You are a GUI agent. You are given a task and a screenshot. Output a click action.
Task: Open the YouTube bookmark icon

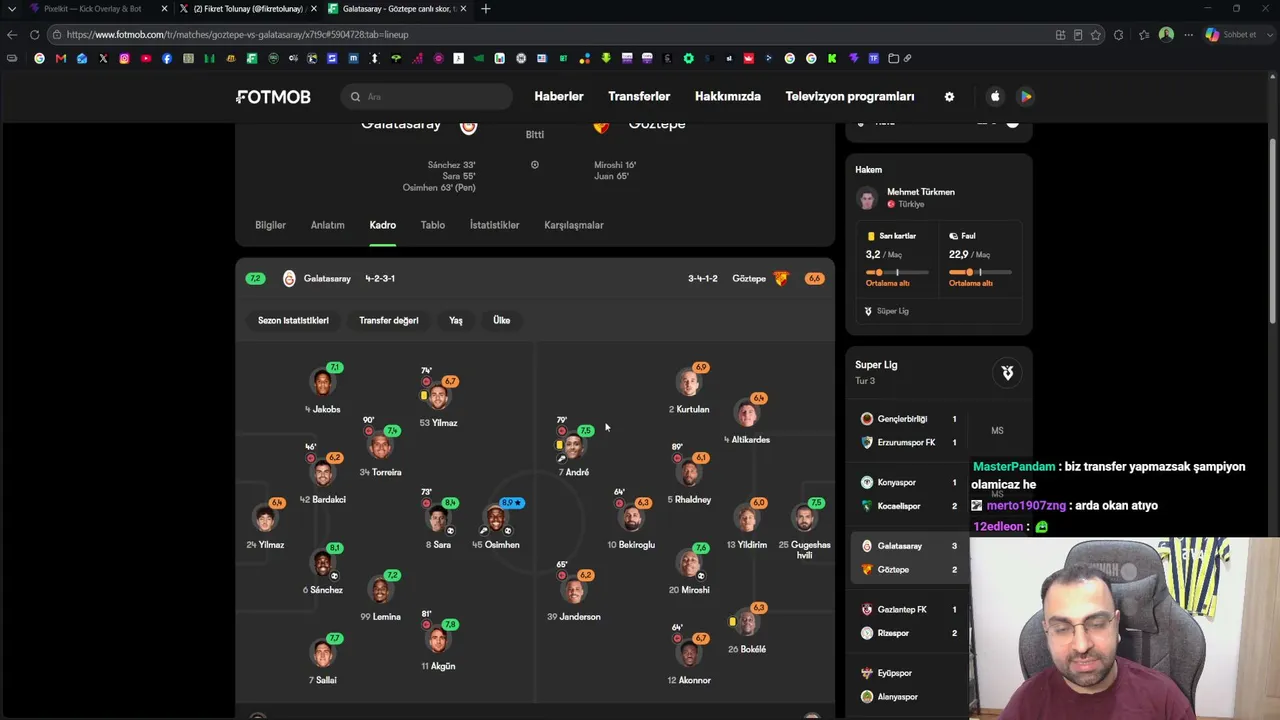145,59
